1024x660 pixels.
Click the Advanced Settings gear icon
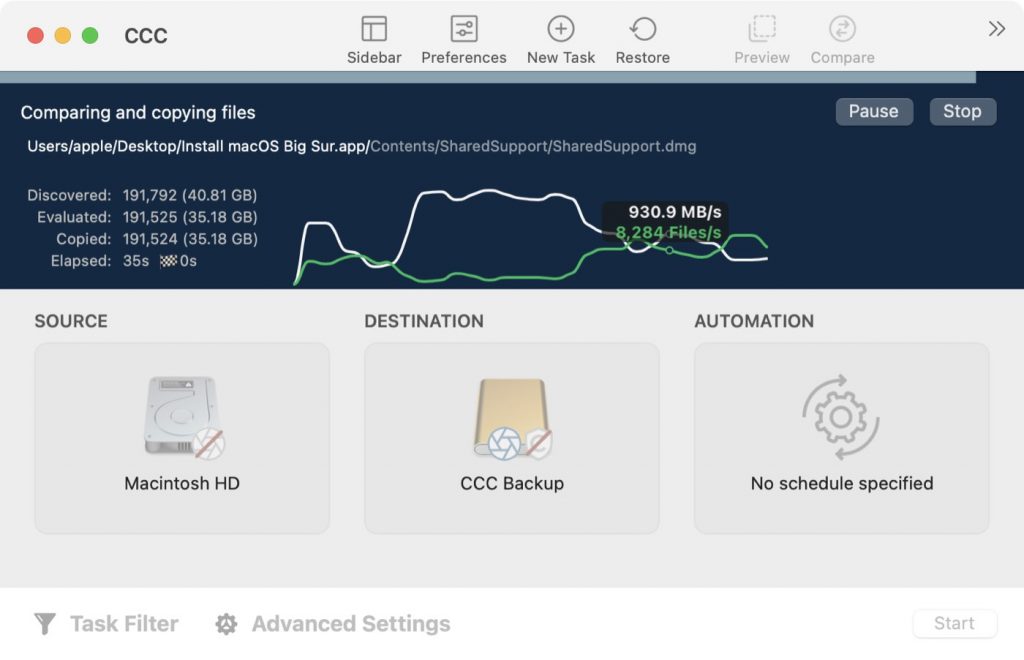(226, 623)
